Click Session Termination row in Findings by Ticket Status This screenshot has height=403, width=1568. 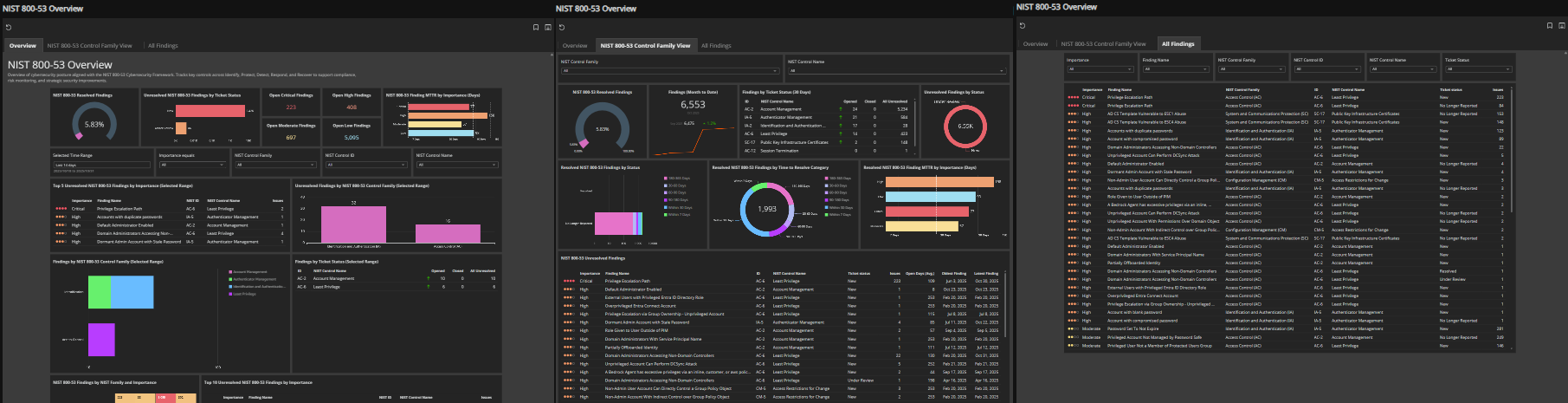(827, 151)
